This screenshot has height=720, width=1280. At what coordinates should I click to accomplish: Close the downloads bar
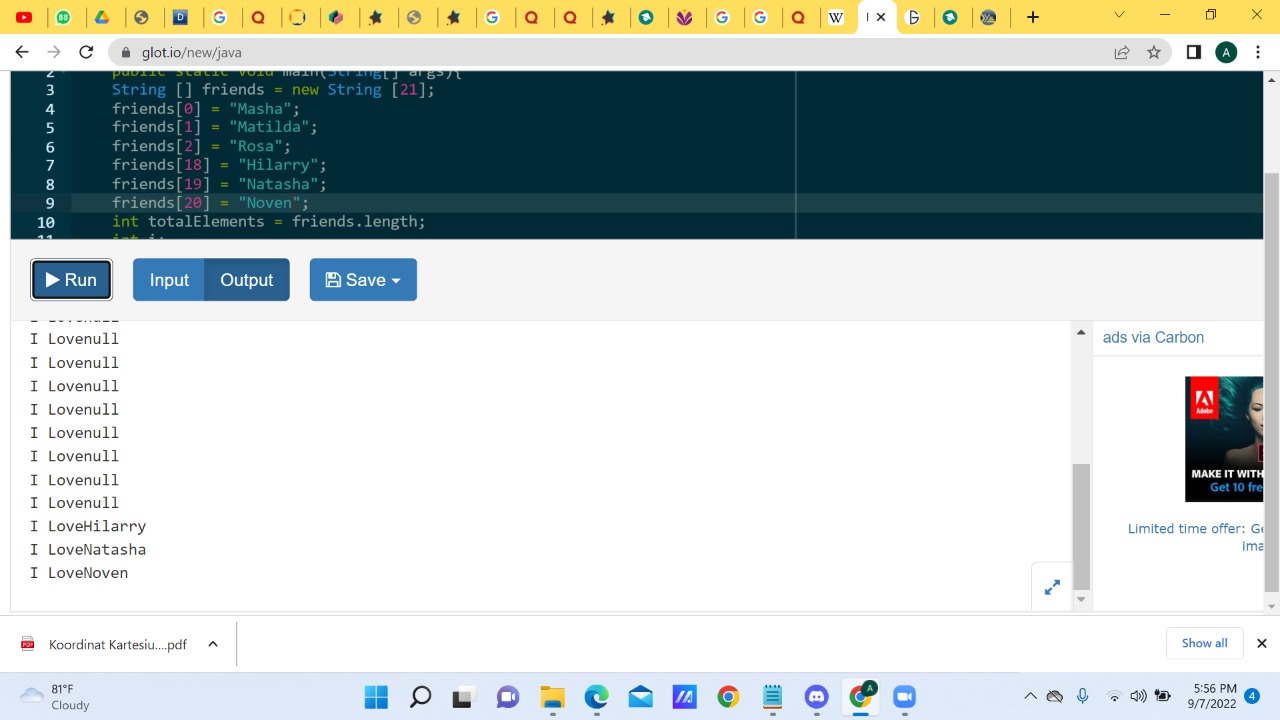coord(1261,643)
